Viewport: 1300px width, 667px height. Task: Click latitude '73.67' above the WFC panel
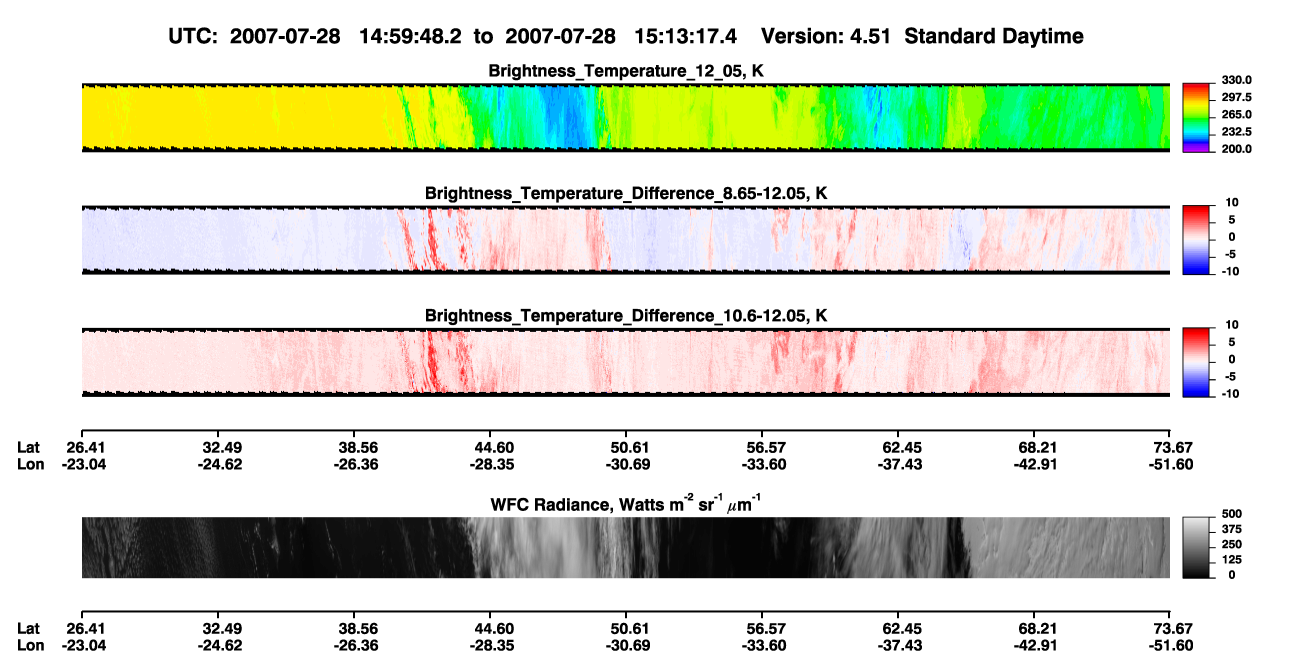coord(1175,447)
